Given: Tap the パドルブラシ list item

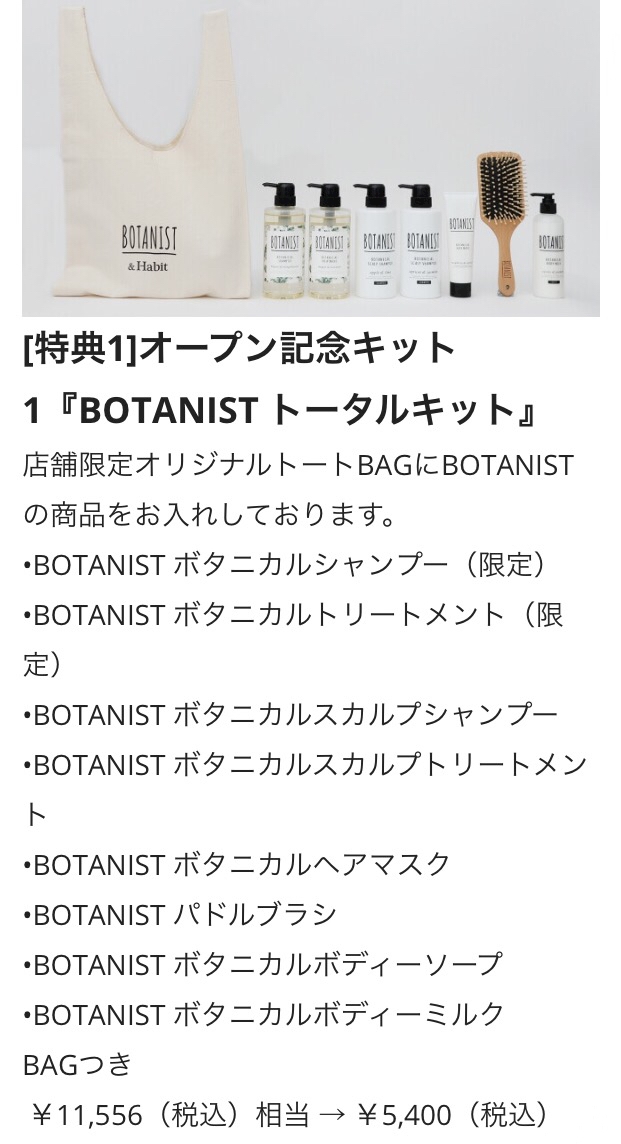Looking at the screenshot, I should point(180,914).
